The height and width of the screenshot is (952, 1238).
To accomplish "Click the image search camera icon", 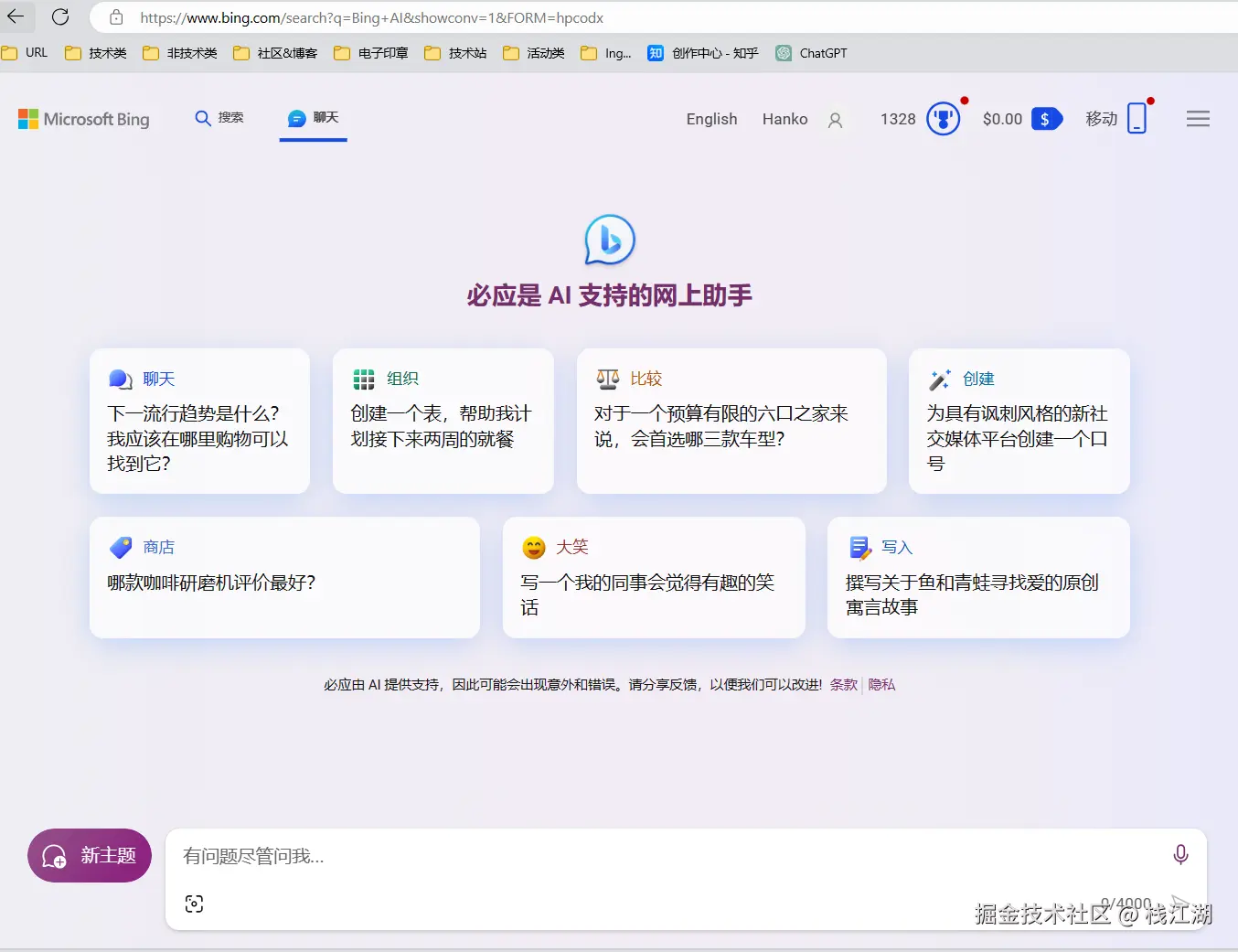I will coord(194,904).
